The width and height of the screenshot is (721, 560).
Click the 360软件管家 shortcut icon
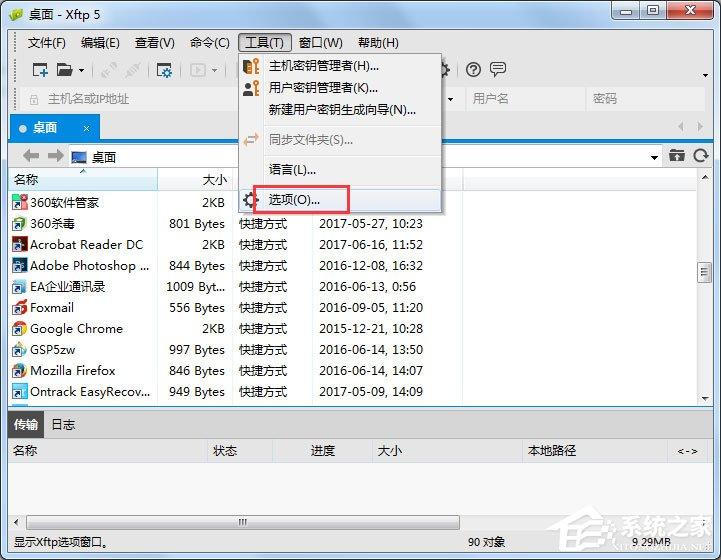[x=19, y=202]
